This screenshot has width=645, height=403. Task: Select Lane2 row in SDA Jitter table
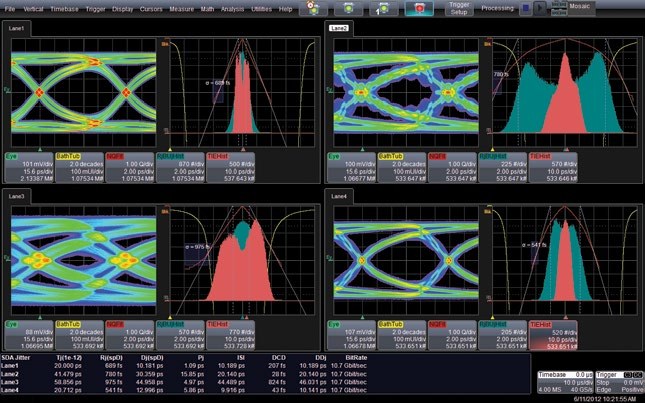tap(184, 374)
